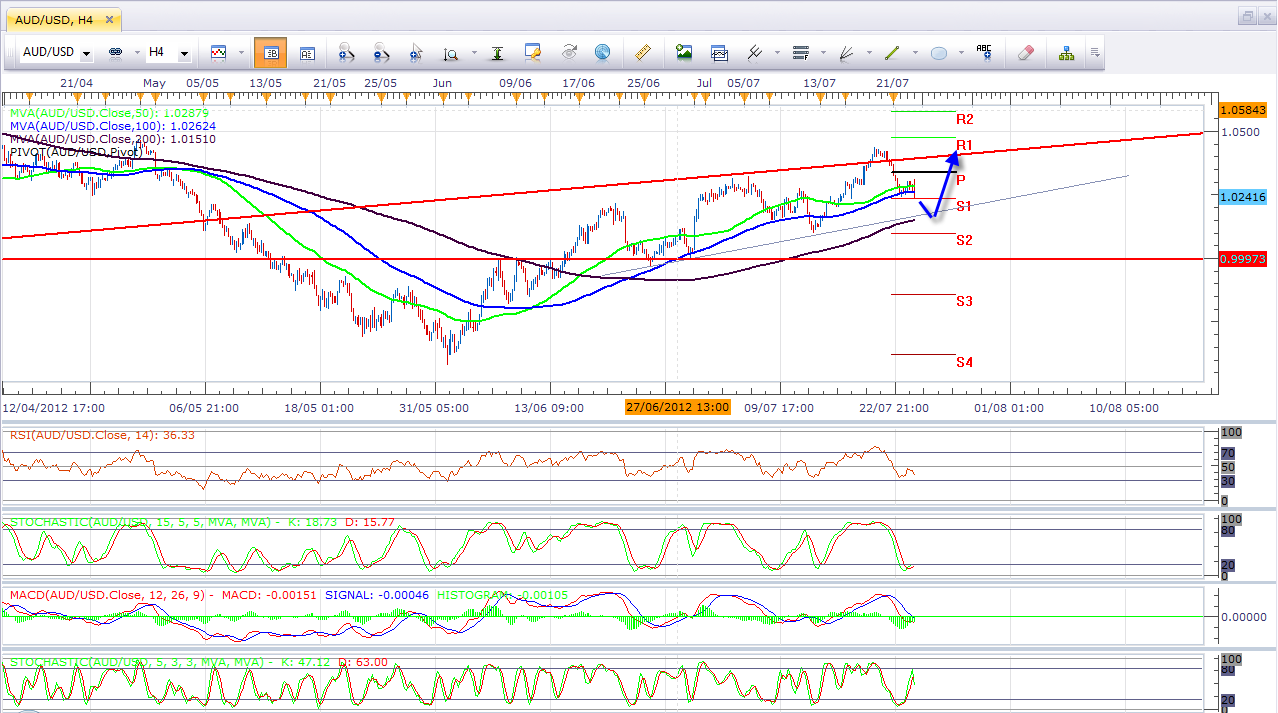Click the restore window icon top right
This screenshot has height=713, width=1278.
point(1247,16)
